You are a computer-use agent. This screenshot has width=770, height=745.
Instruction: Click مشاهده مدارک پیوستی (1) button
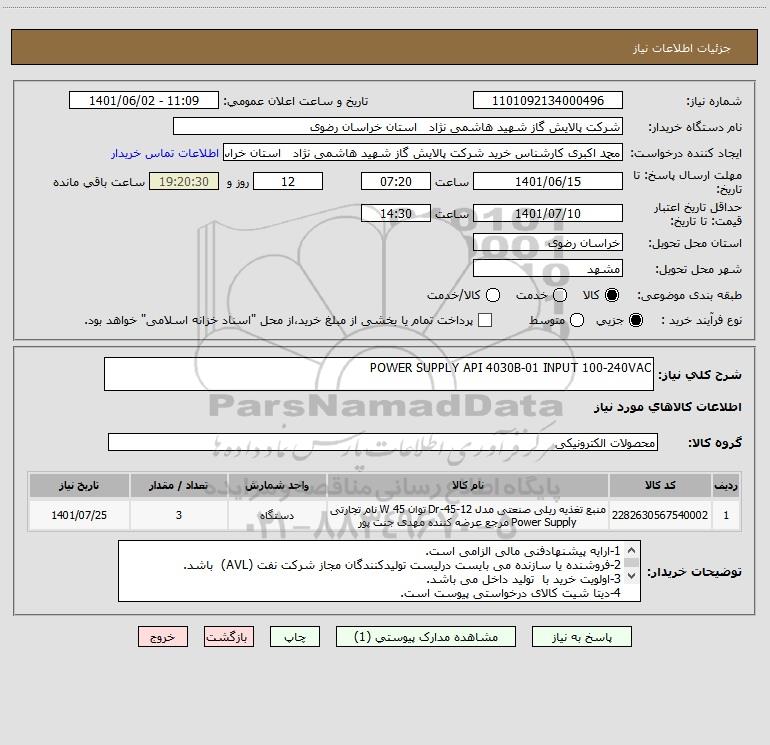pyautogui.click(x=426, y=637)
